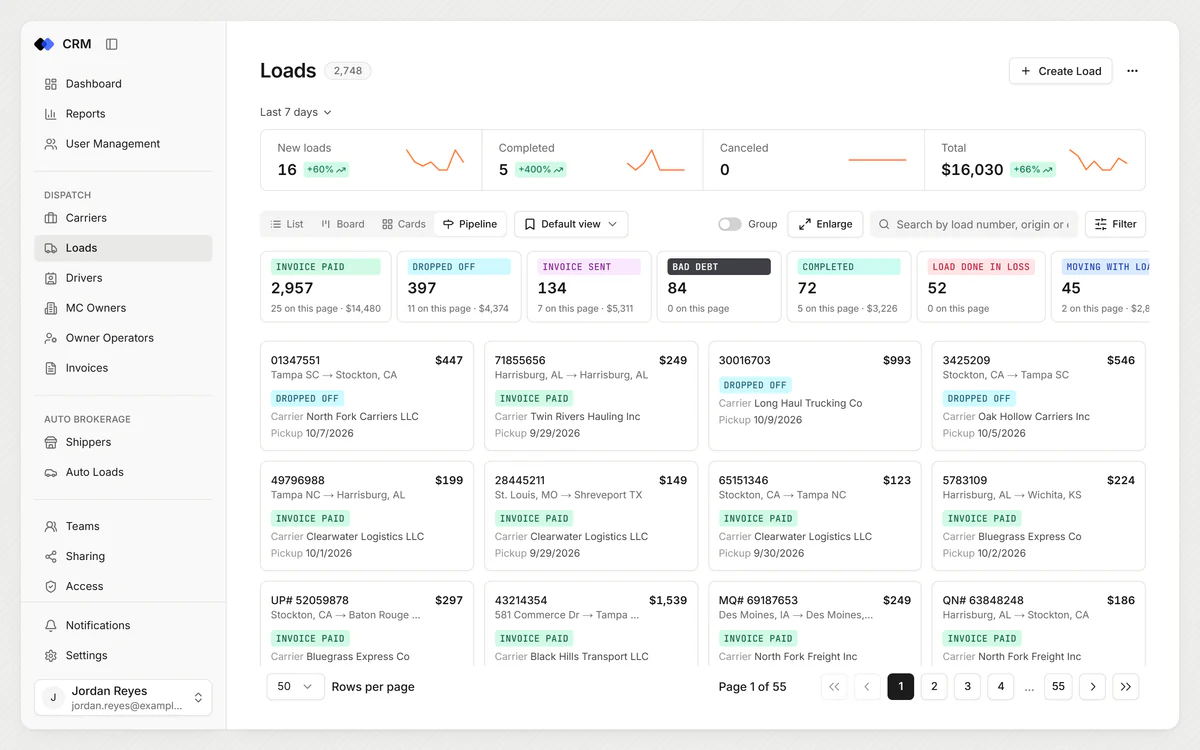
Task: Click the User Management people icon
Action: (51, 144)
